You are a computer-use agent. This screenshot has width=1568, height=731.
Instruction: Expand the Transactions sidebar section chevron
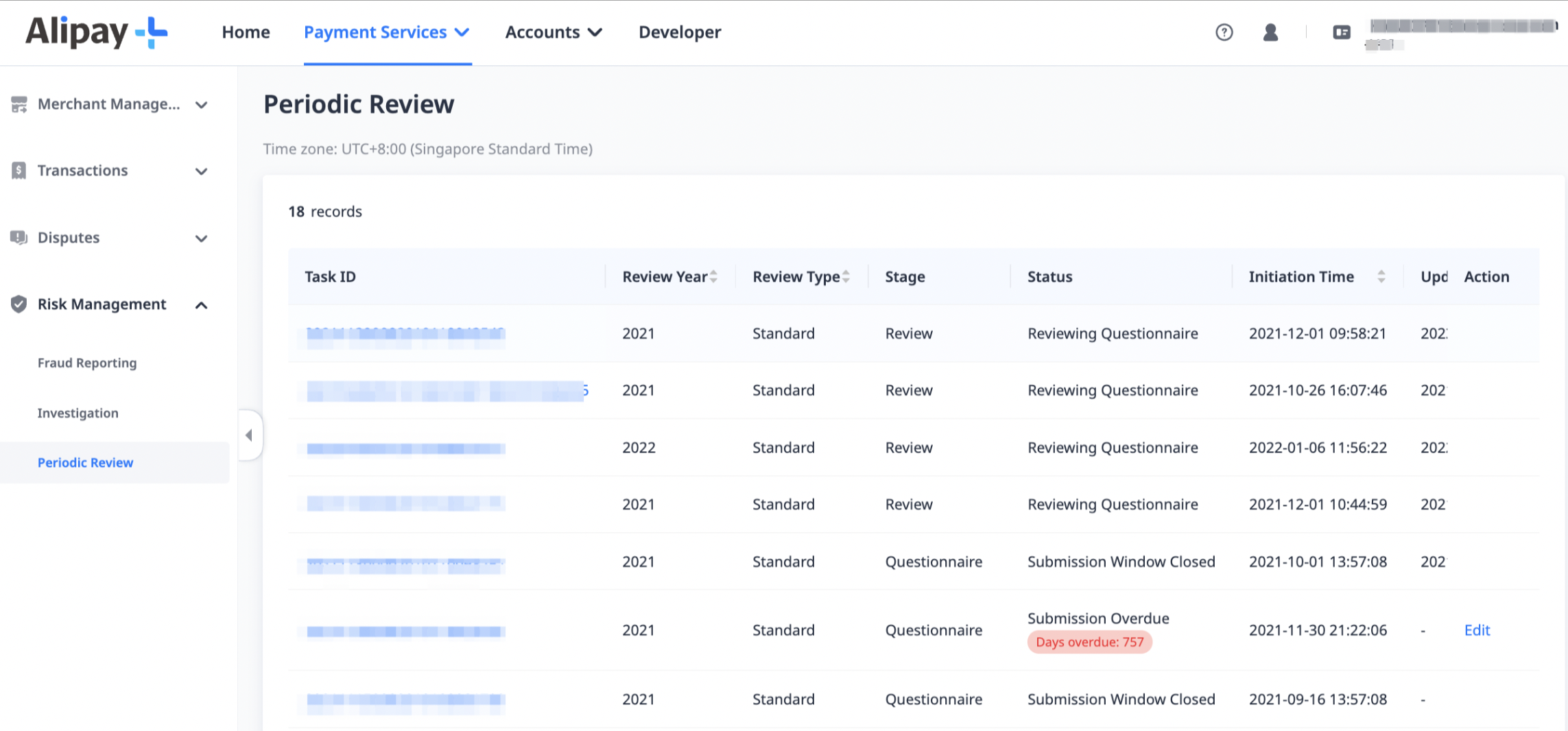tap(201, 171)
